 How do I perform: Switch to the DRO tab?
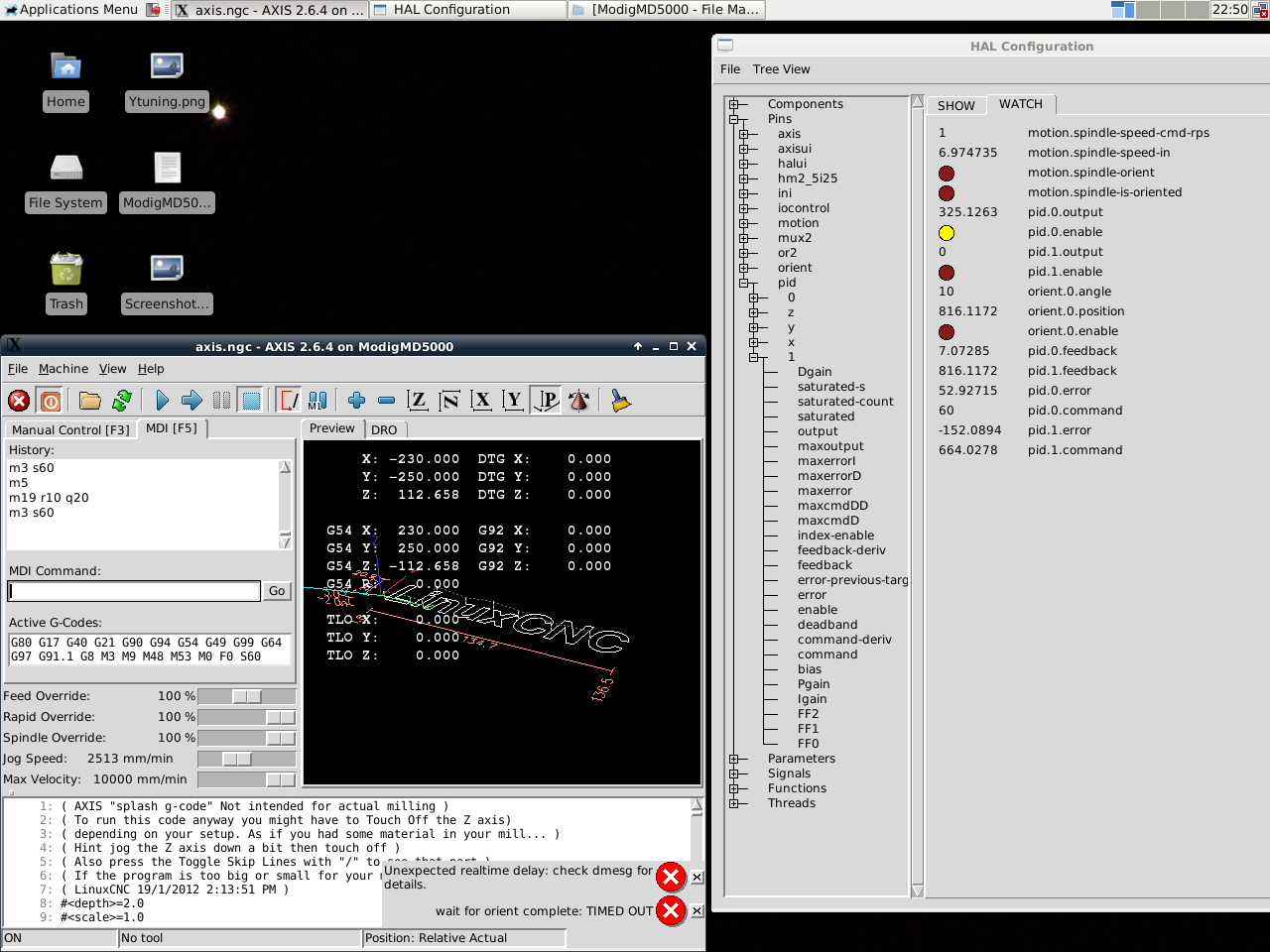(x=384, y=429)
